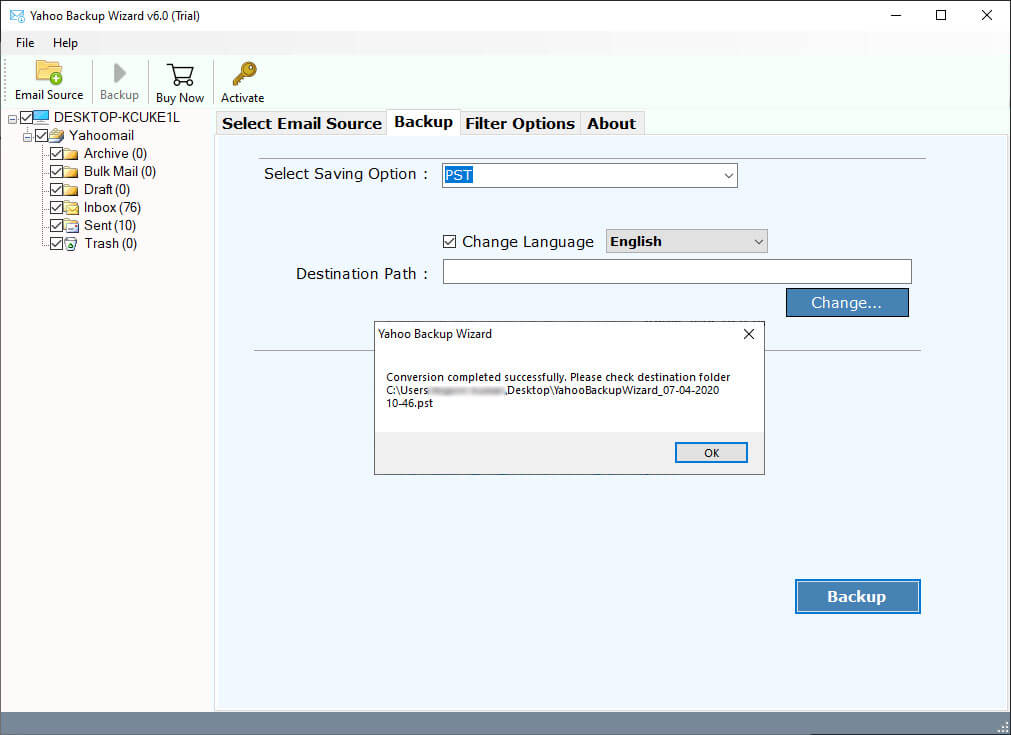Select the Draft (0) folder label
Image resolution: width=1011 pixels, height=735 pixels.
click(107, 190)
